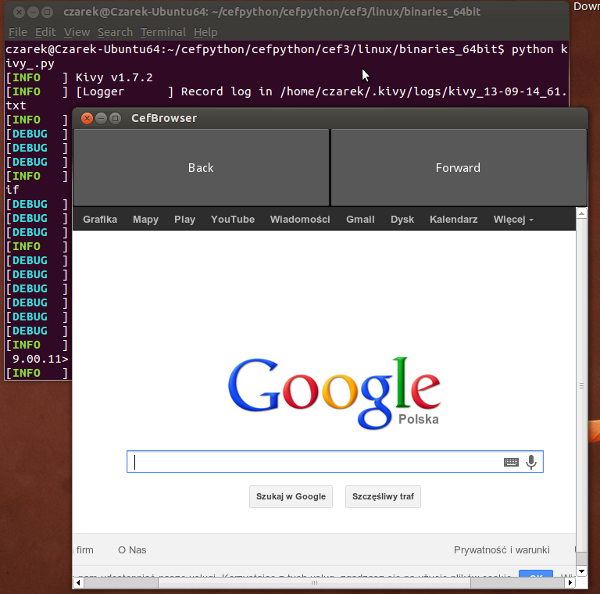Click the horizontal scrollbar at page bottom
The width and height of the screenshot is (600, 594).
point(300,581)
